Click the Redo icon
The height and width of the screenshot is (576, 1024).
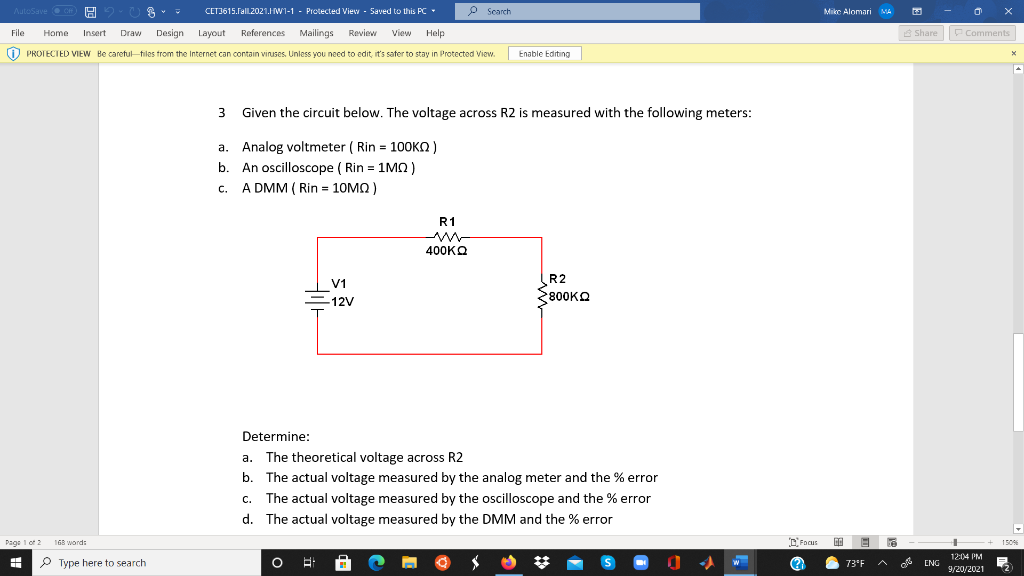[133, 11]
